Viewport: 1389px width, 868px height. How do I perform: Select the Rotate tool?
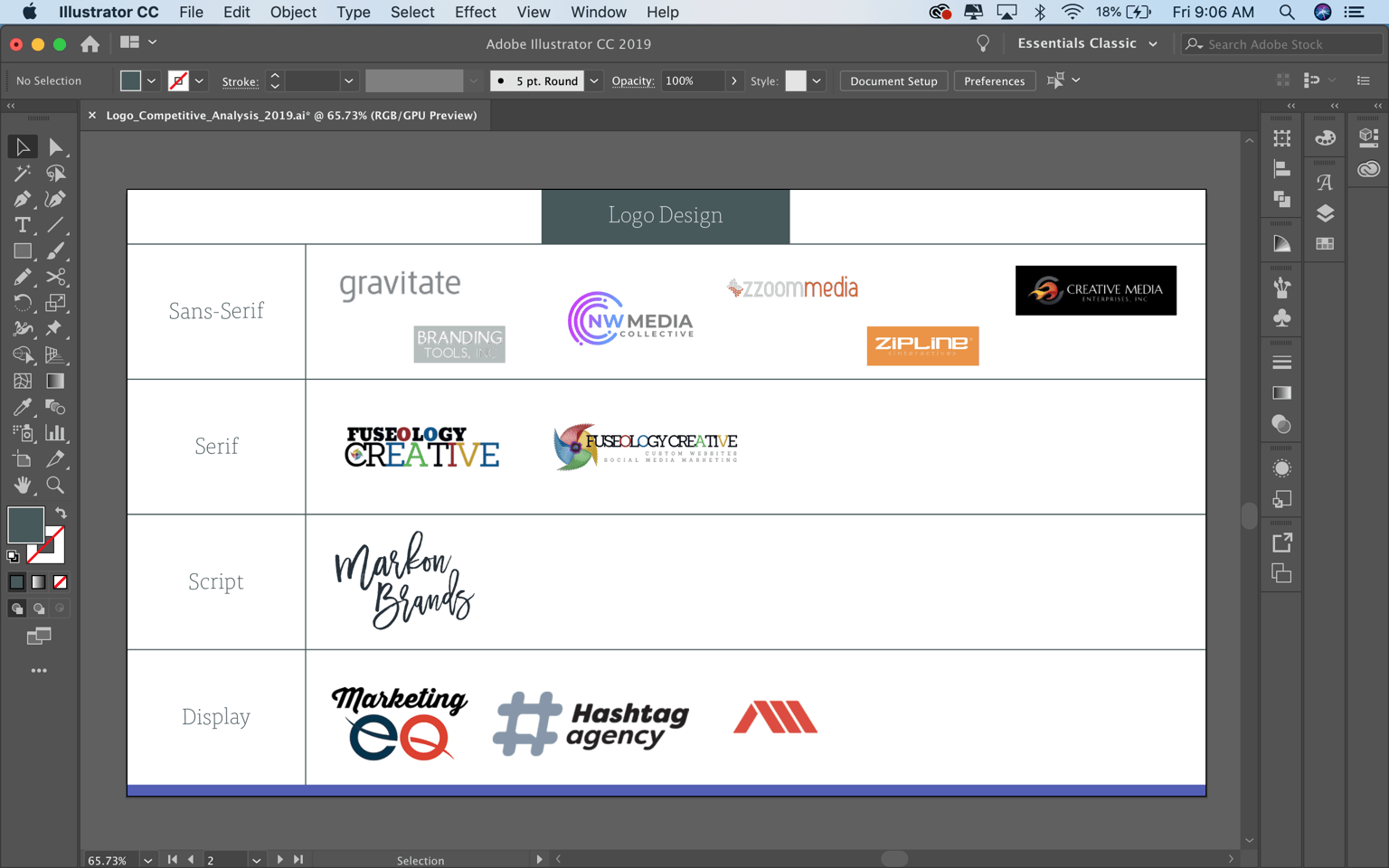22,303
